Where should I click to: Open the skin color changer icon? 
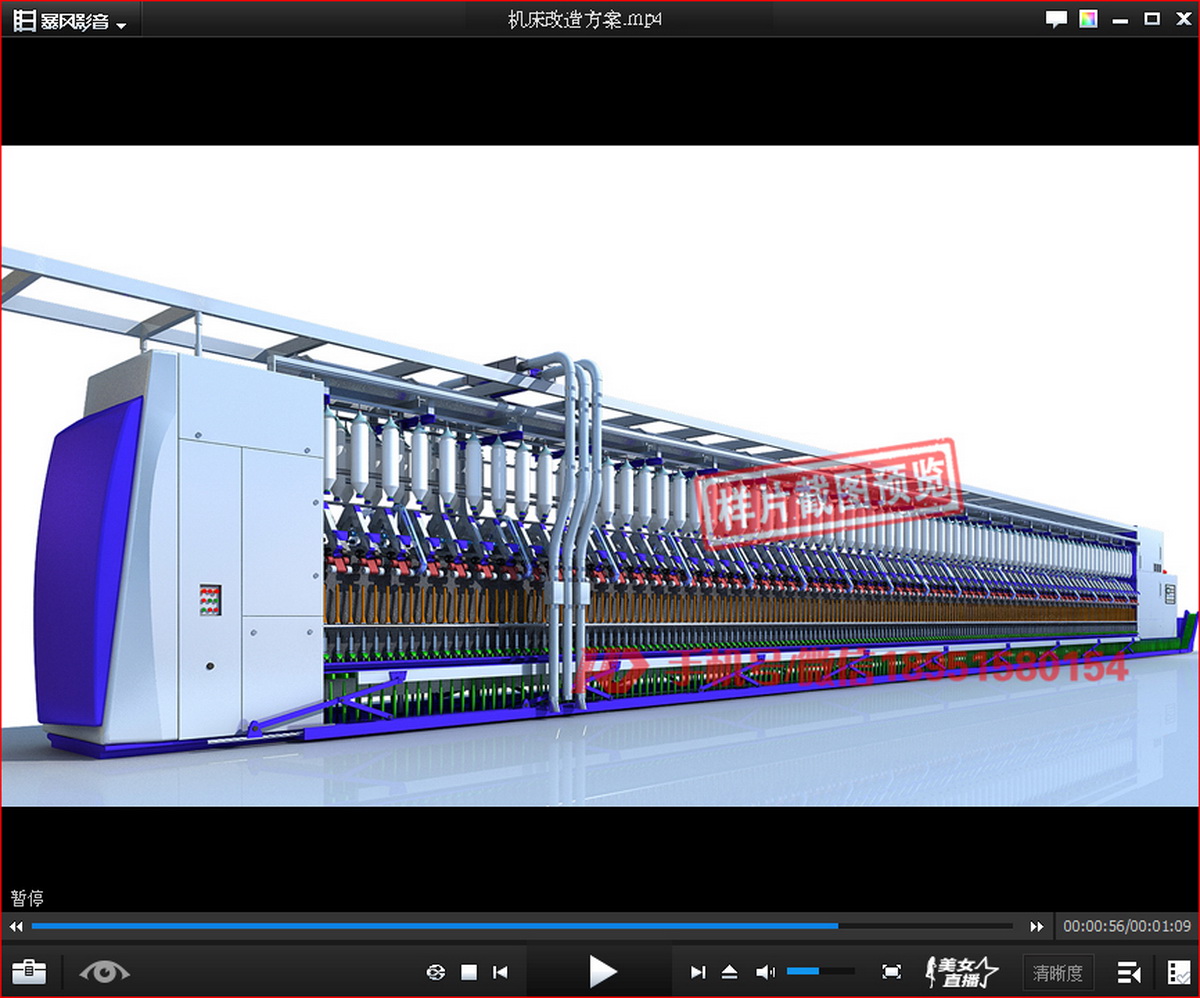[x=1088, y=19]
